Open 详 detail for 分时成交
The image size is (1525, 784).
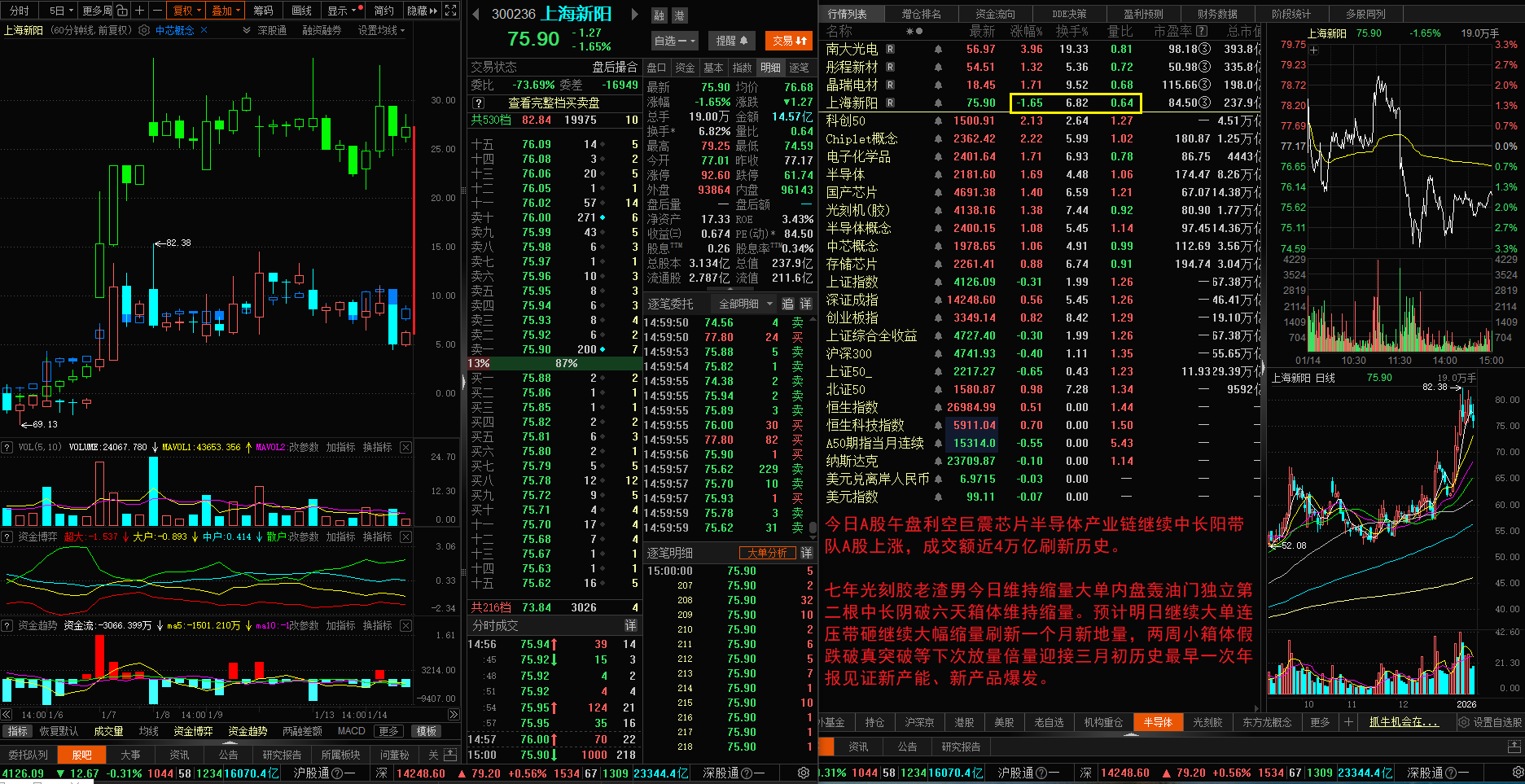tap(630, 625)
